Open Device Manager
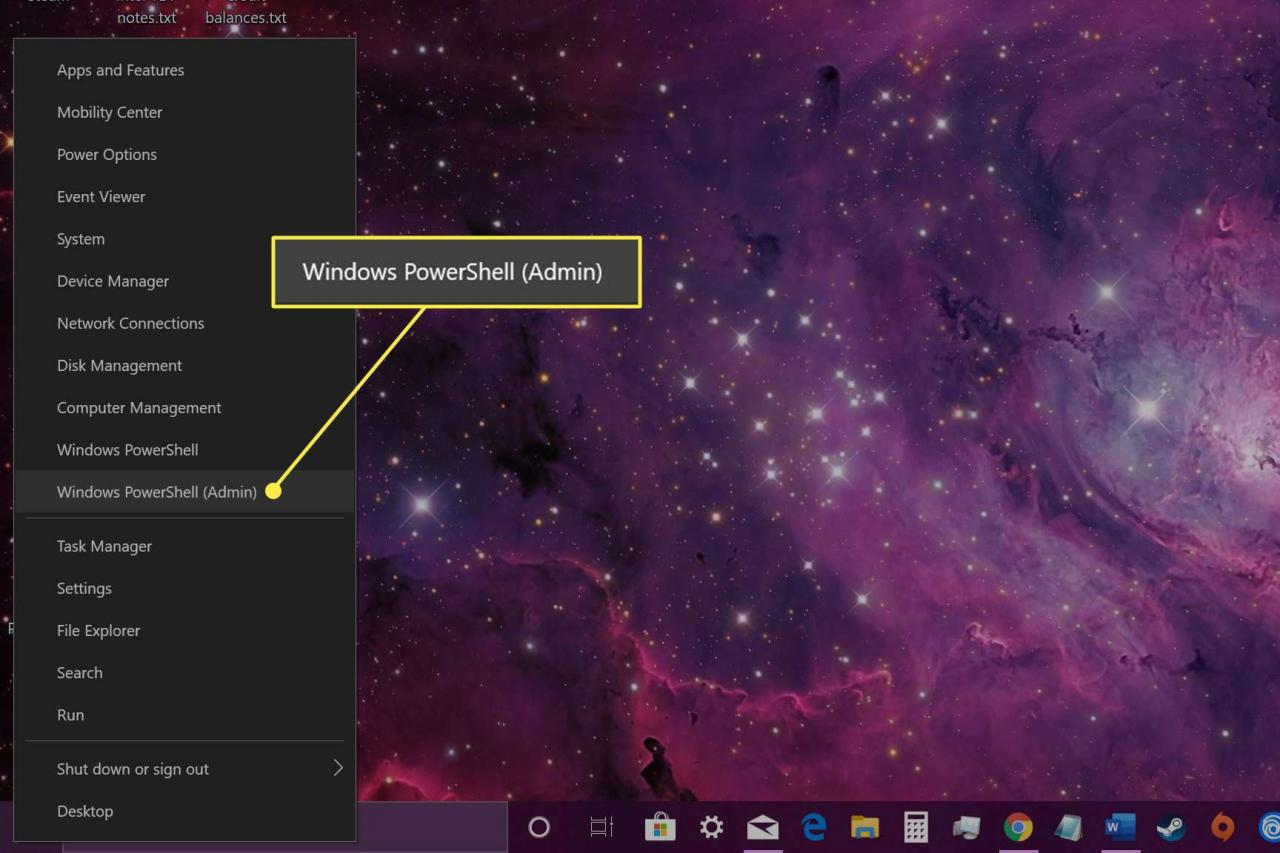The width and height of the screenshot is (1280, 853). click(x=185, y=281)
